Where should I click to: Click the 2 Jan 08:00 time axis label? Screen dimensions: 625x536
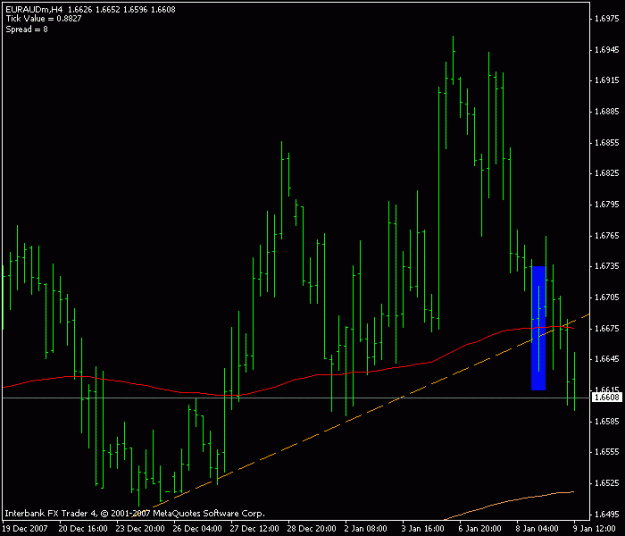tap(366, 529)
